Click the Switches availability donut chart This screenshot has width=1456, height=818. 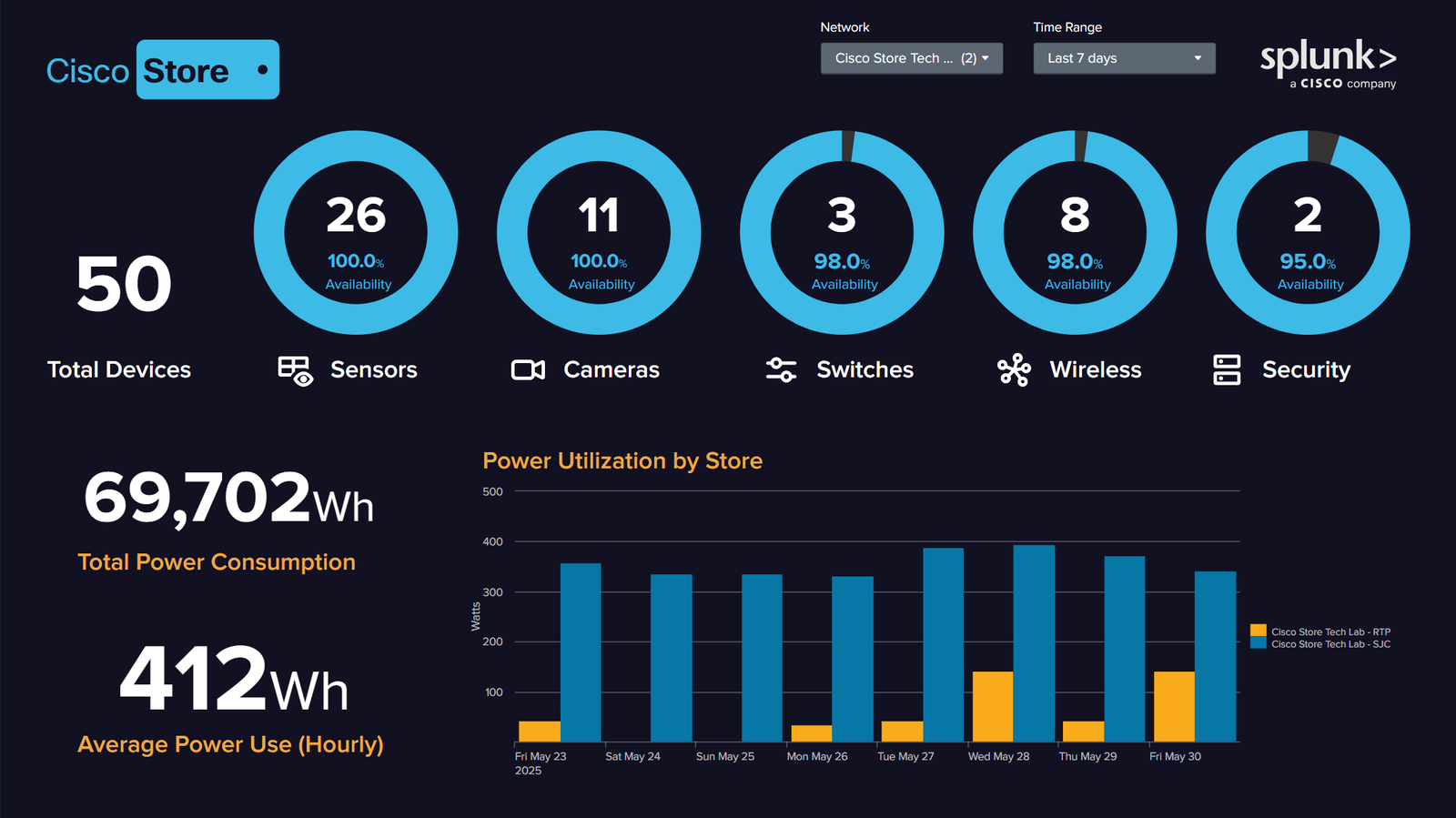[842, 233]
